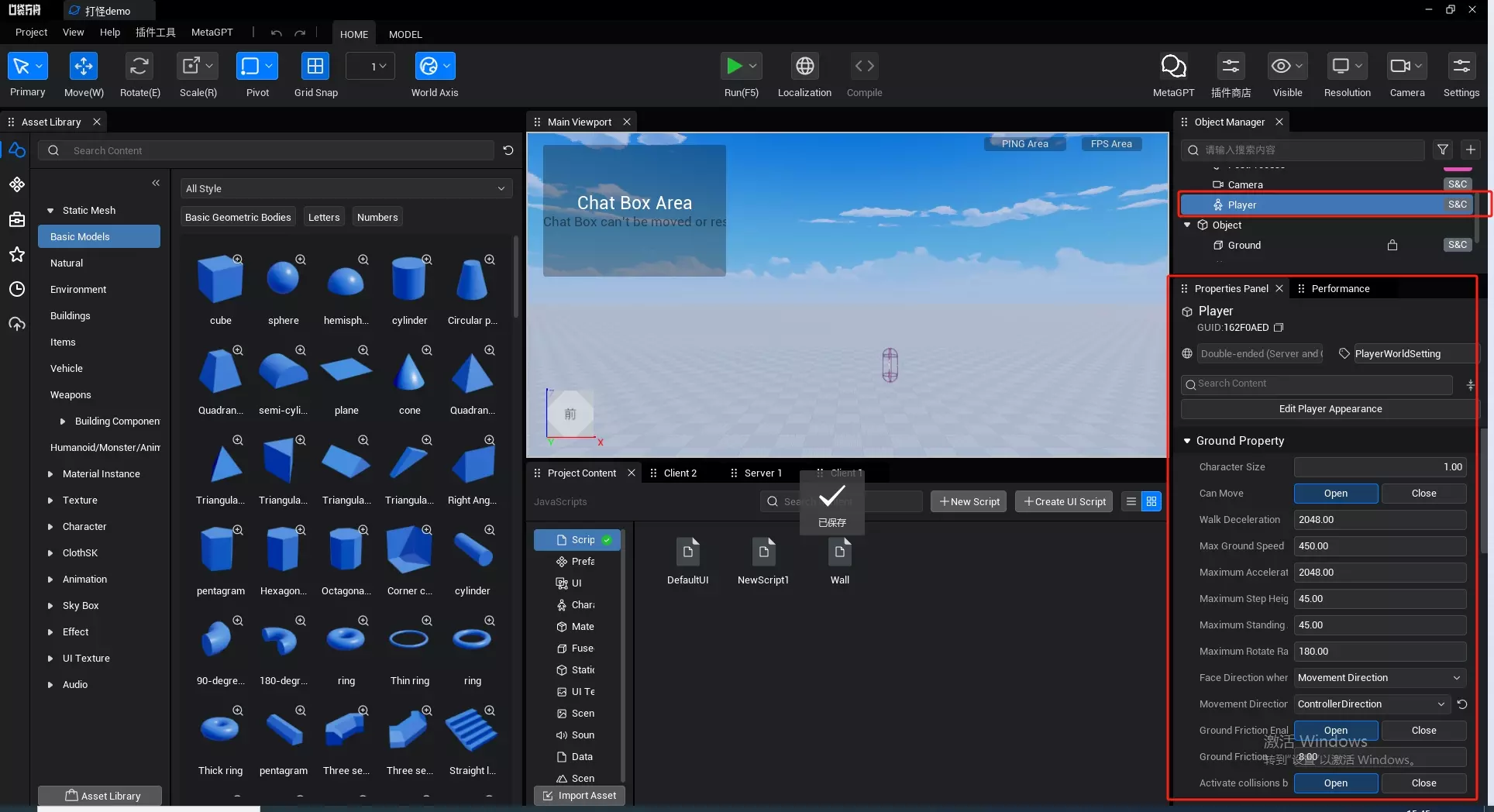
Task: Set Ground Friction Enable to Close
Action: click(1423, 731)
